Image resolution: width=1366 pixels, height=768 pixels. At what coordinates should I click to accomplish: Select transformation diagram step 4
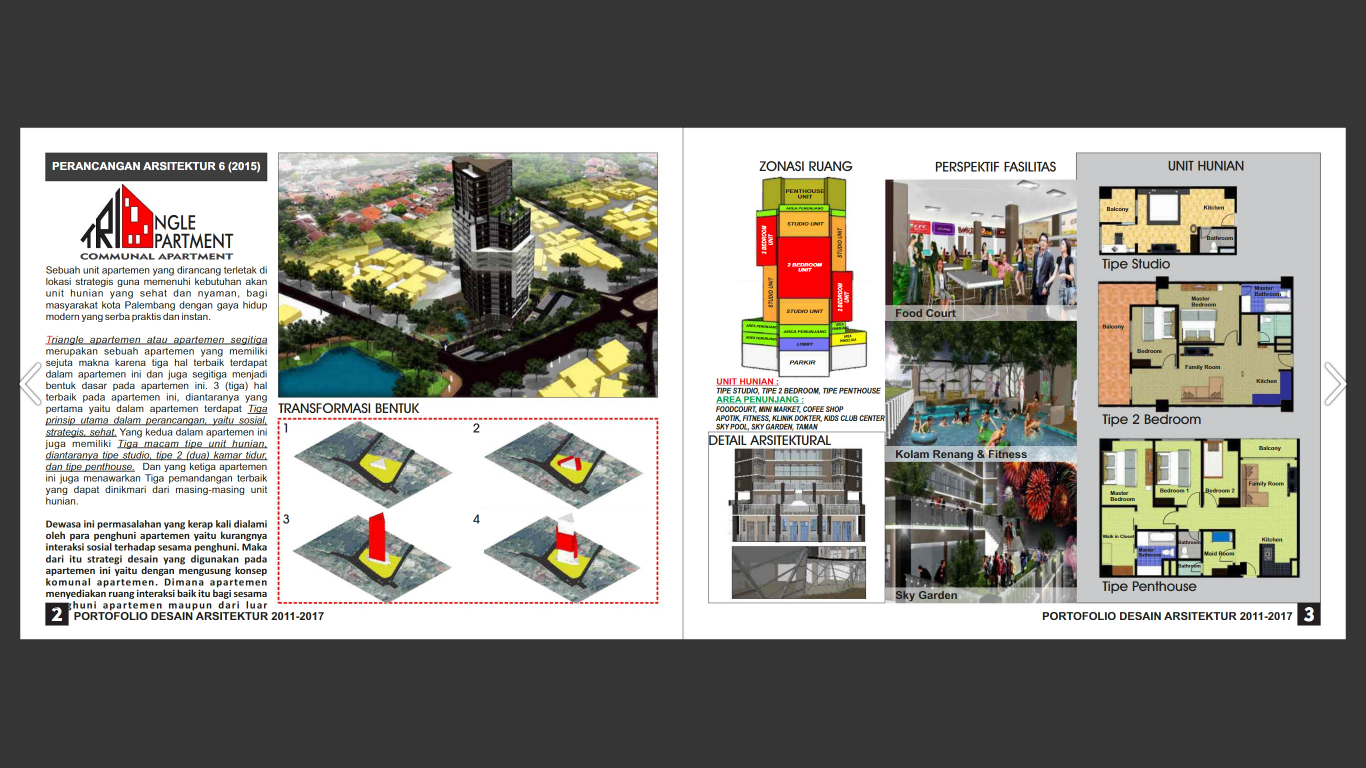[560, 552]
